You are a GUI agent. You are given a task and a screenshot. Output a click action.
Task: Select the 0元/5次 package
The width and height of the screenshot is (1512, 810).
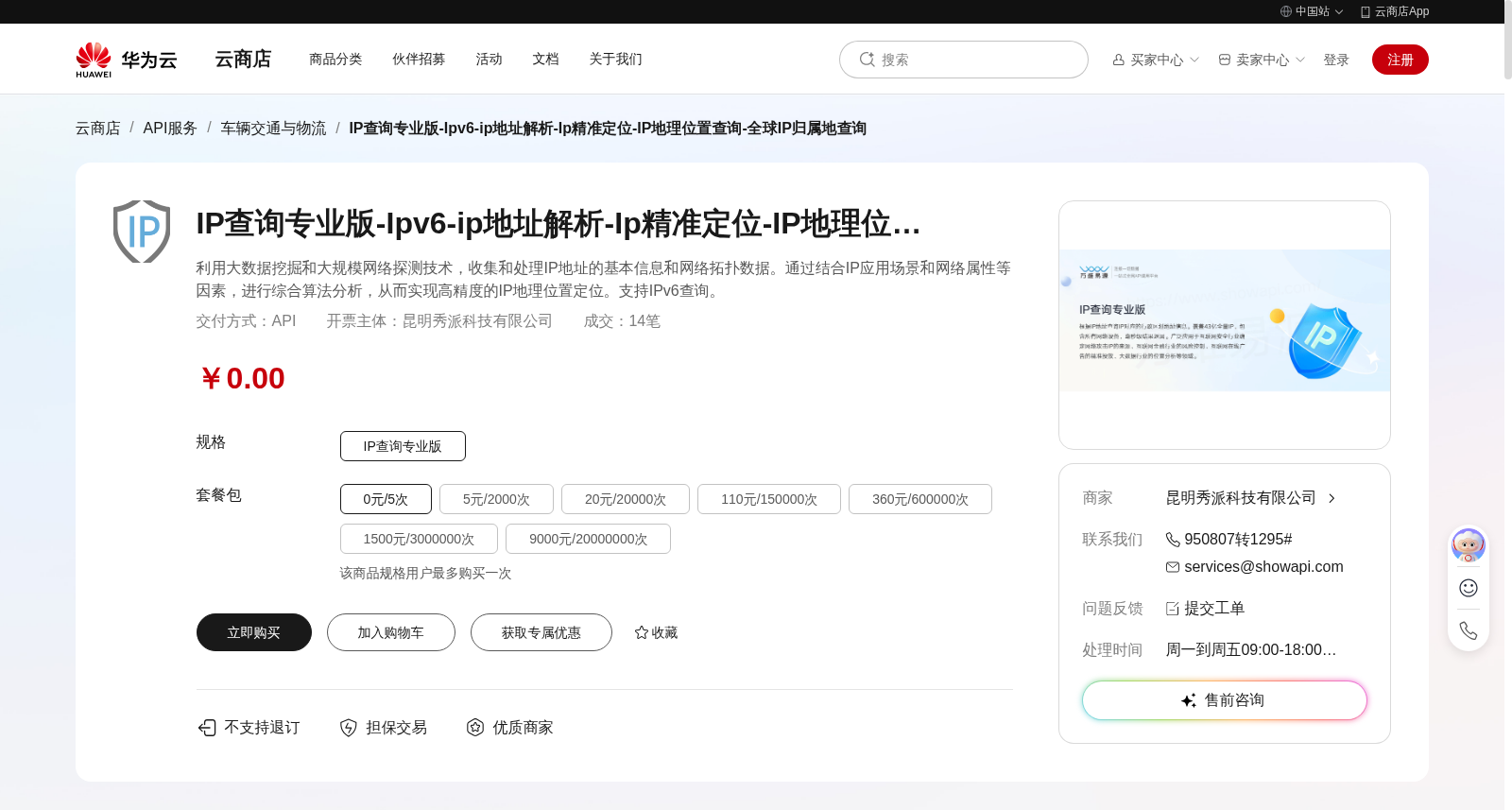tap(386, 499)
